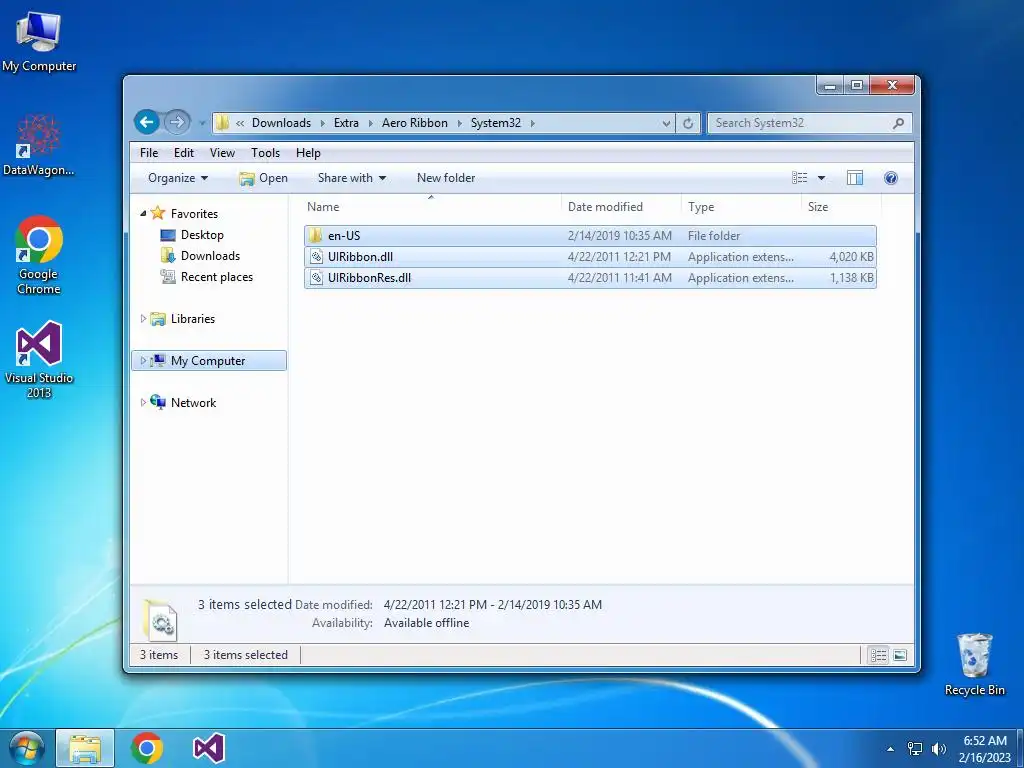This screenshot has width=1024, height=768.
Task: Select Network in navigation pane
Action: [x=193, y=403]
